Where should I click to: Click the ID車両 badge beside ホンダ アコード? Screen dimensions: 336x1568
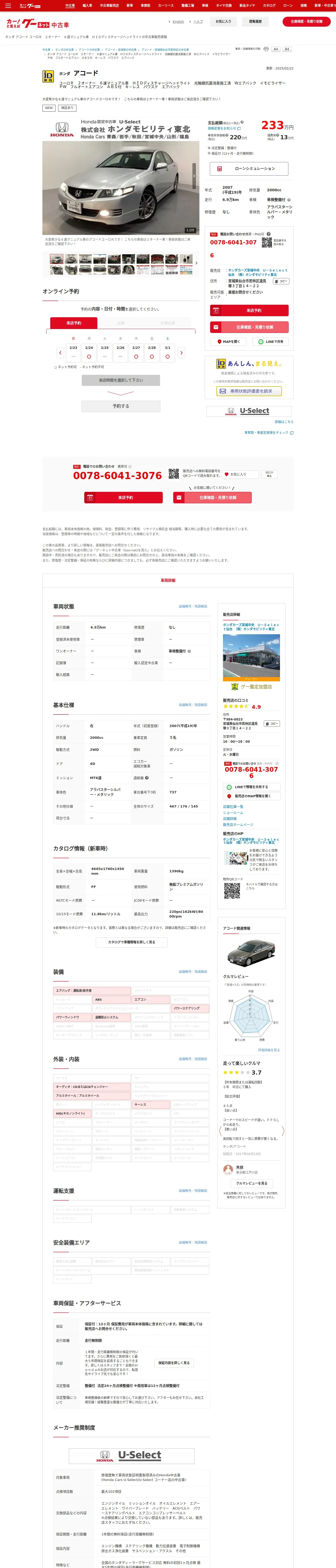click(48, 76)
